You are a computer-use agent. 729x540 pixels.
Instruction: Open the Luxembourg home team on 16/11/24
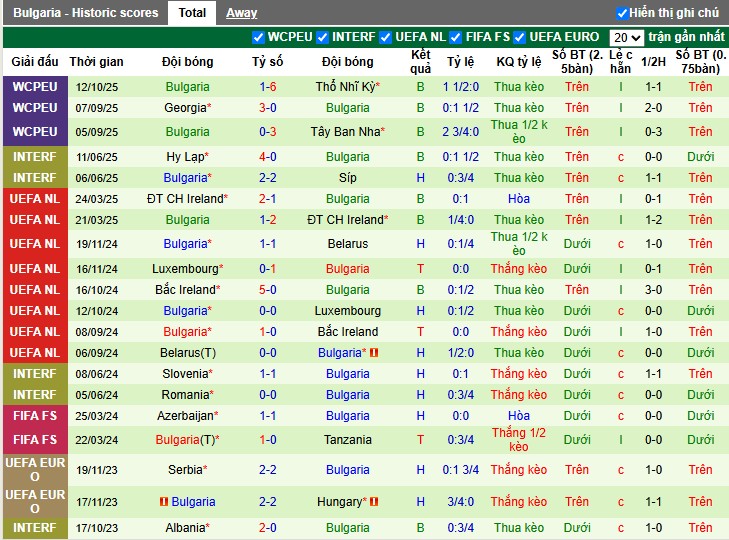pyautogui.click(x=185, y=269)
